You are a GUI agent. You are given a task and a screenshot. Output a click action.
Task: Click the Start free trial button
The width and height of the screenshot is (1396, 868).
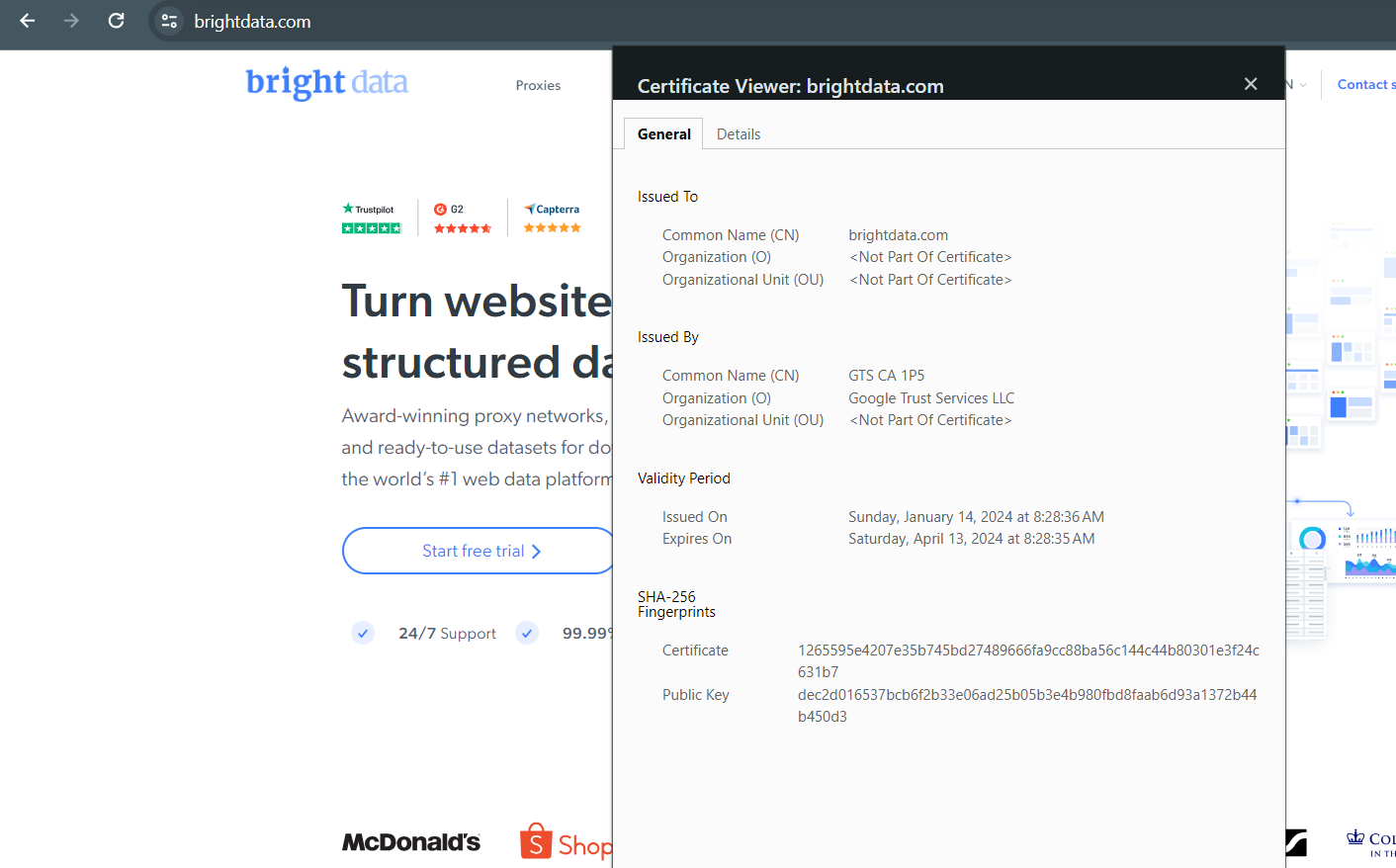click(480, 551)
